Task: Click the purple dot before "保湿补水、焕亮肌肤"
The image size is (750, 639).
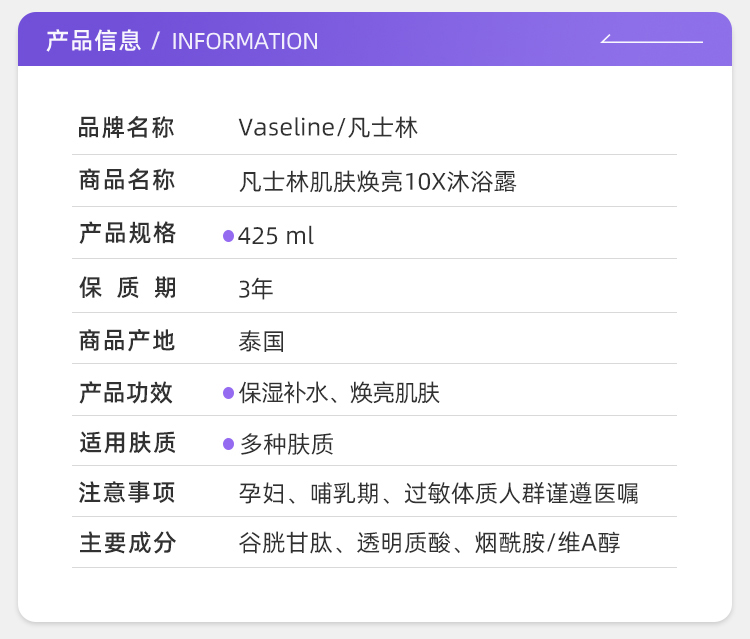Action: 228,393
